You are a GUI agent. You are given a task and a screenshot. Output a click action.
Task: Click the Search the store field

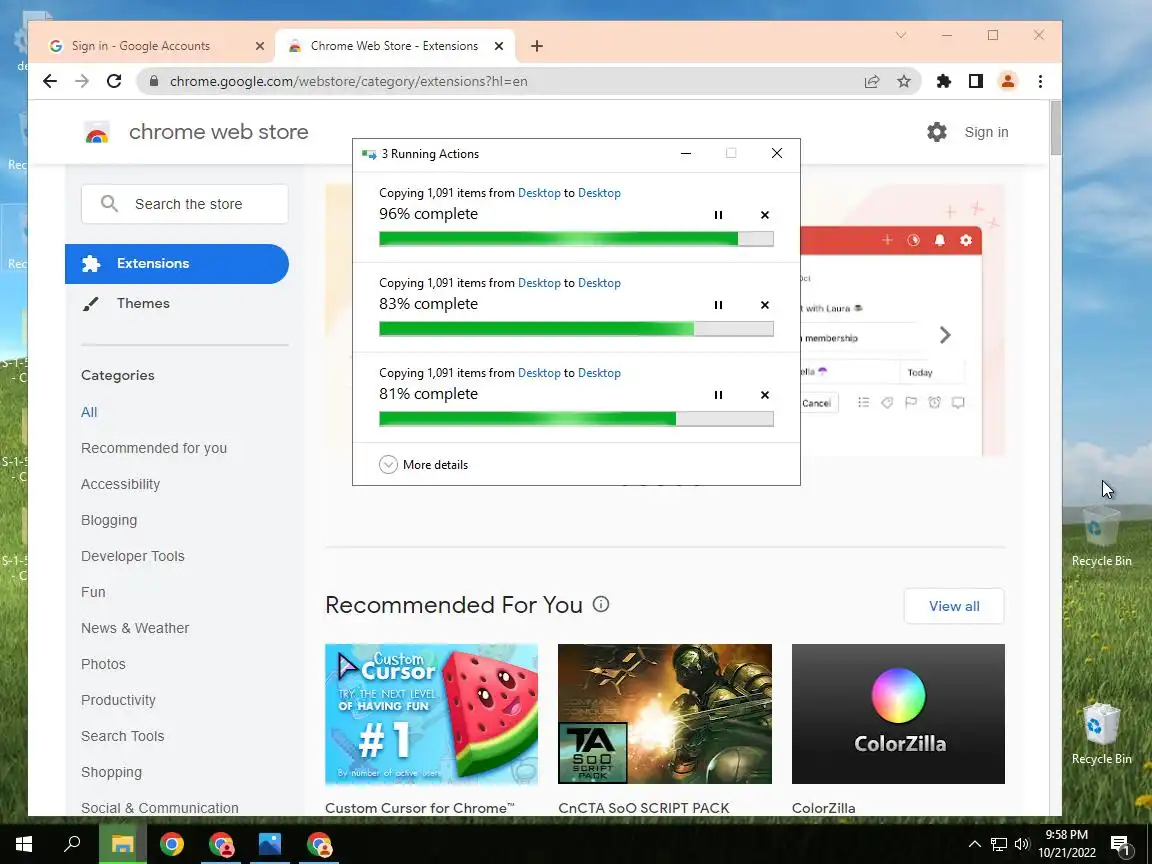pyautogui.click(x=184, y=204)
